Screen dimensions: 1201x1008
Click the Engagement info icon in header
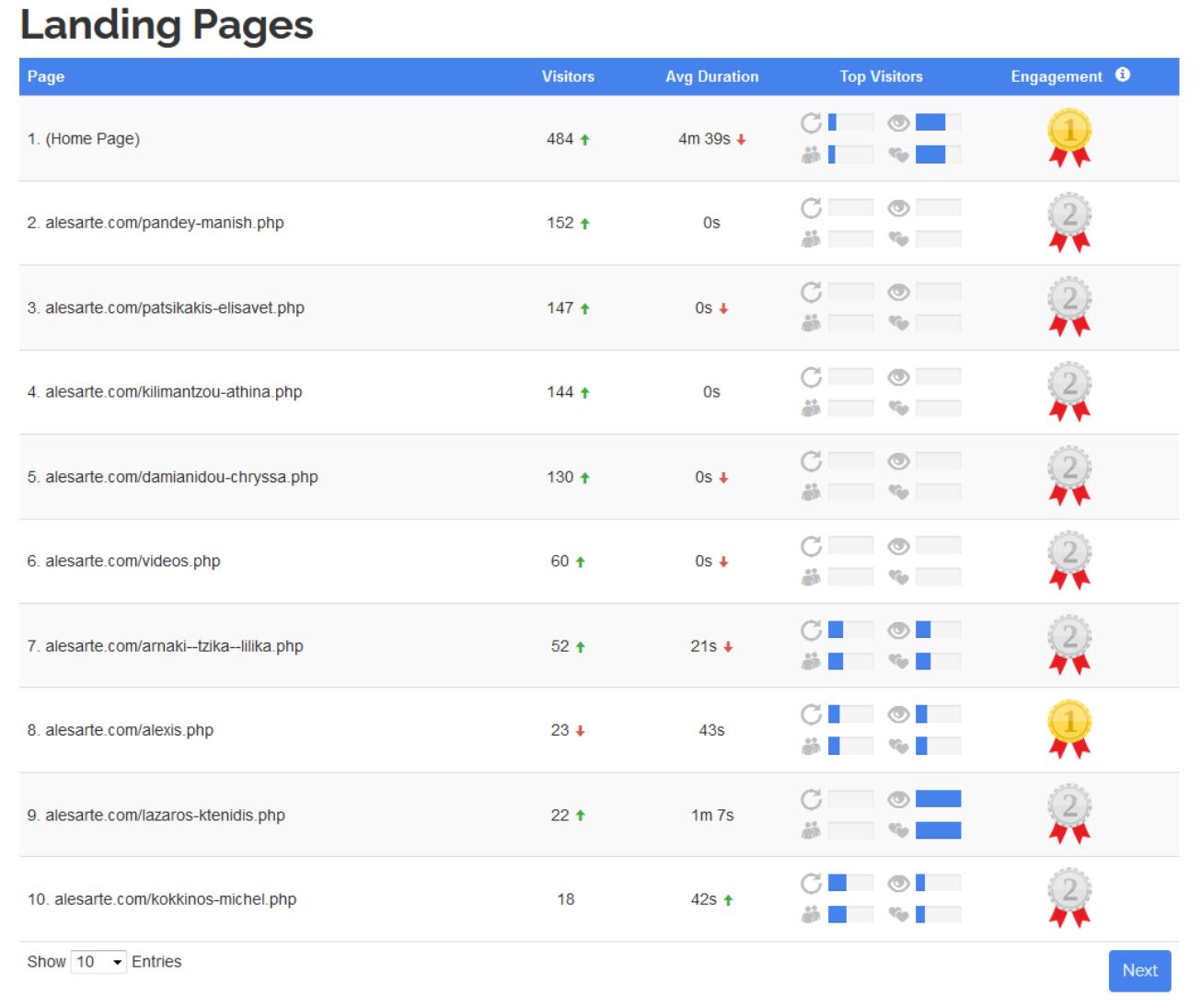[1123, 75]
